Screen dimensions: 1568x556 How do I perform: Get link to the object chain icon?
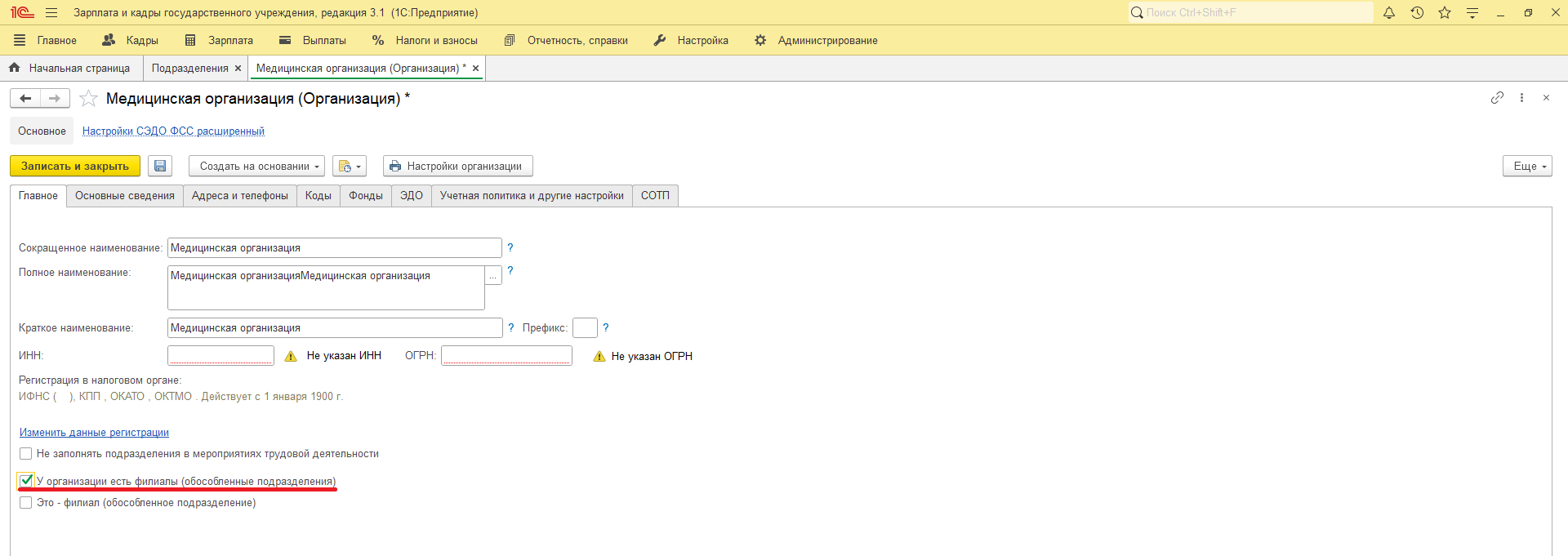(1497, 98)
